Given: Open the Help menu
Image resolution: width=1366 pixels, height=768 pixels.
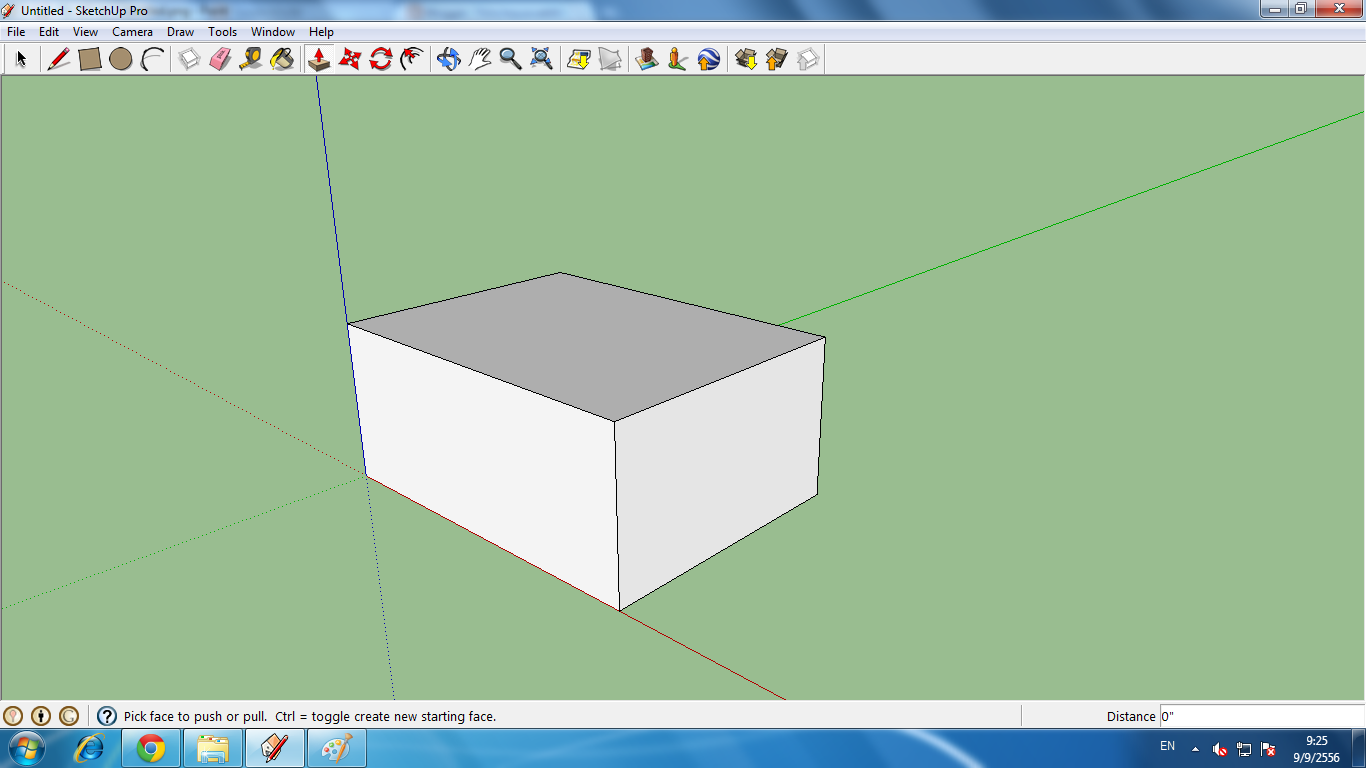Looking at the screenshot, I should 321,32.
